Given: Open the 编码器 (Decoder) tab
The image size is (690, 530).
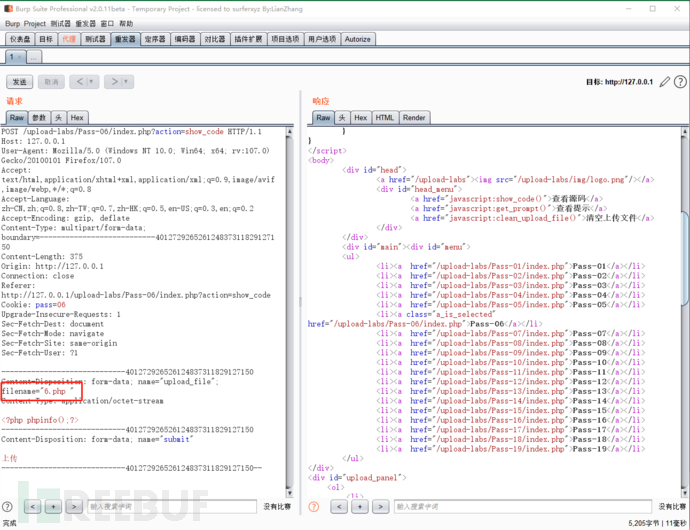Looking at the screenshot, I should point(185,39).
